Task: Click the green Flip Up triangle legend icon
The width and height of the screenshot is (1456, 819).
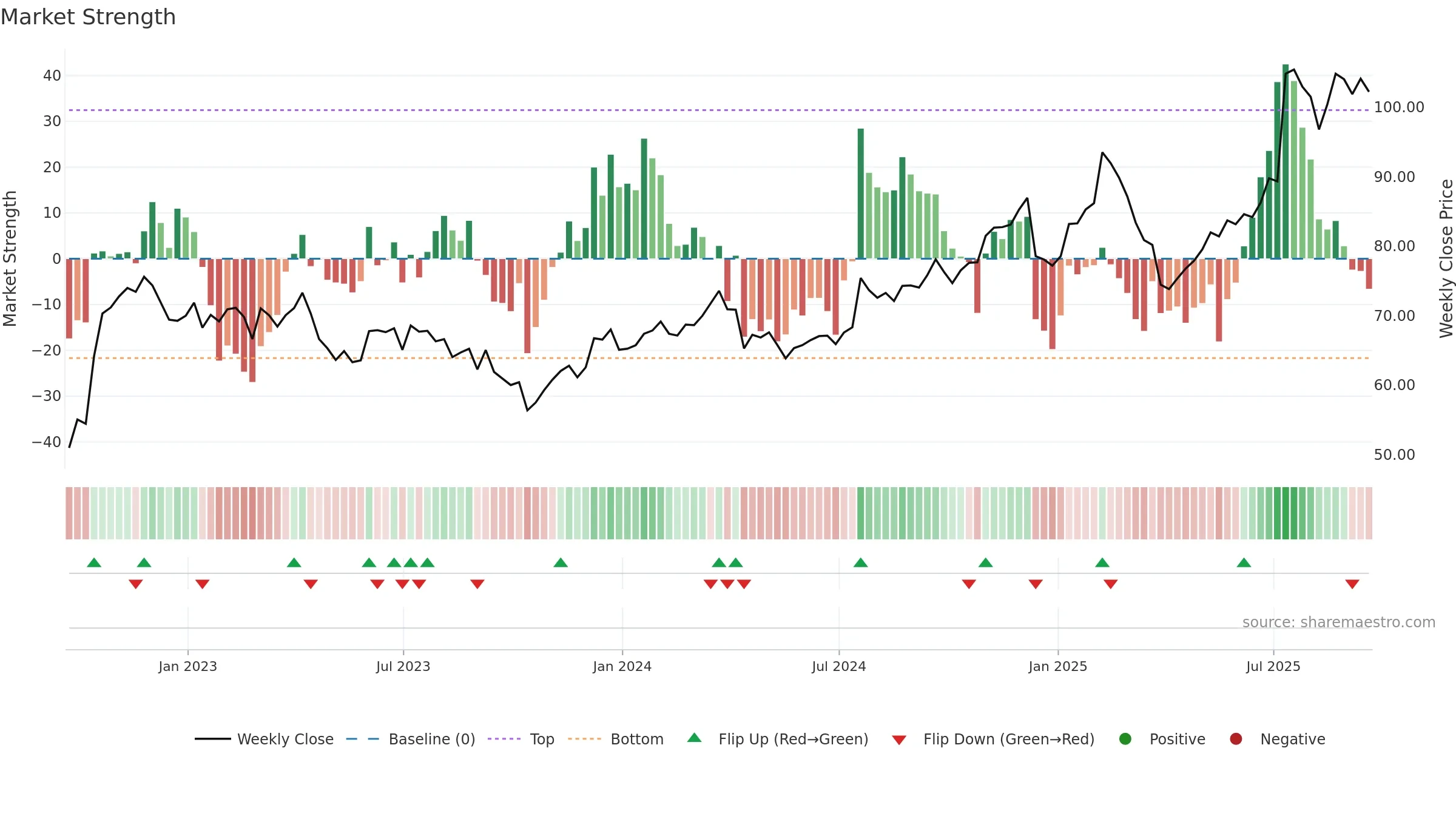Action: pyautogui.click(x=695, y=738)
